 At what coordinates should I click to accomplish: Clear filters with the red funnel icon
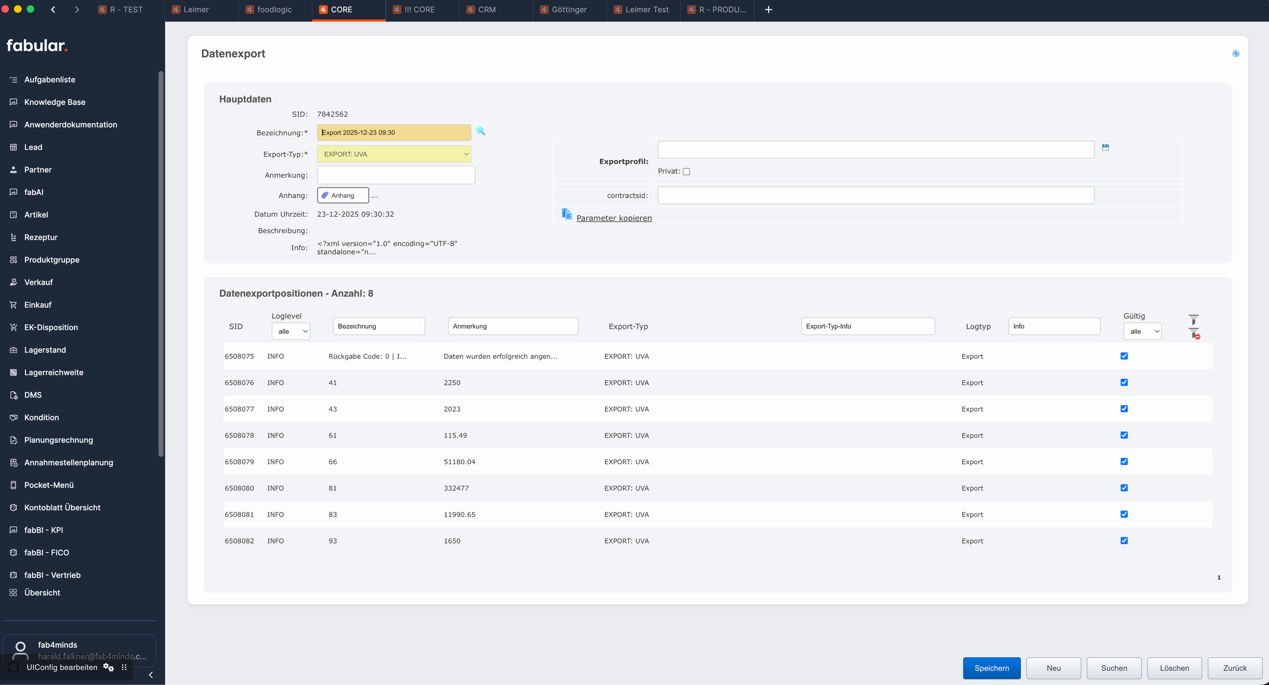1194,334
